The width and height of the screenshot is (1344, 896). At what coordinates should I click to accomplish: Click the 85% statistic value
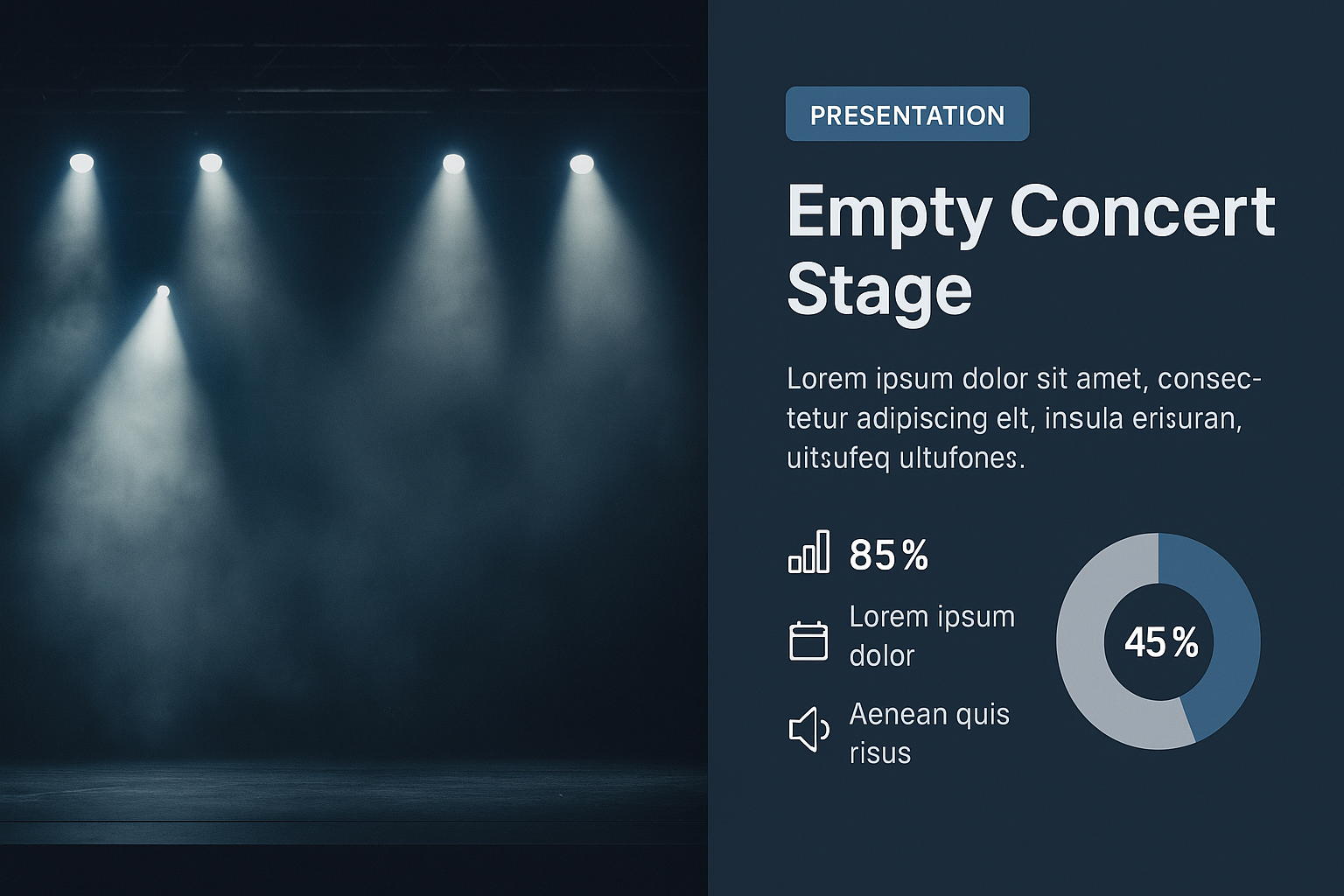(x=888, y=555)
